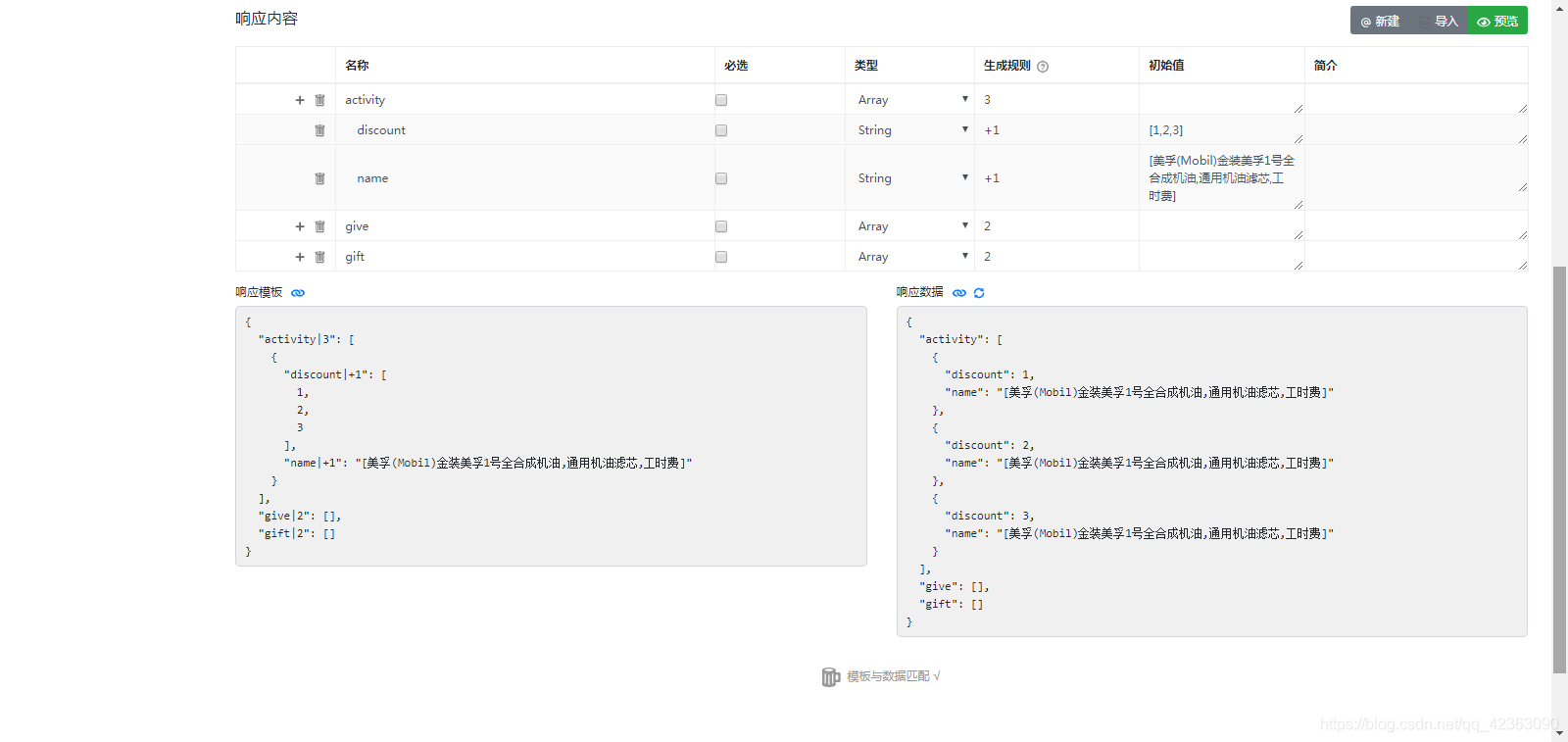The image size is (1568, 742).
Task: Edit generation rule +1 for discount
Action: 1055,130
